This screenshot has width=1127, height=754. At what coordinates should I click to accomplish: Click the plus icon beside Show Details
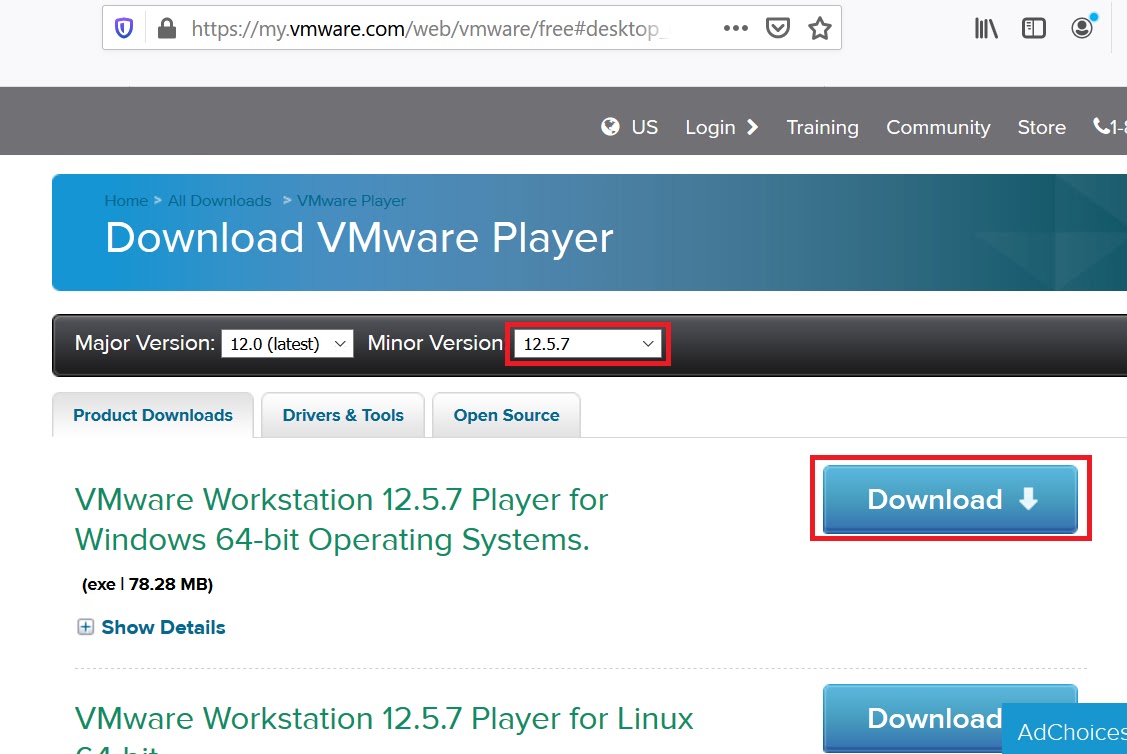[x=85, y=627]
